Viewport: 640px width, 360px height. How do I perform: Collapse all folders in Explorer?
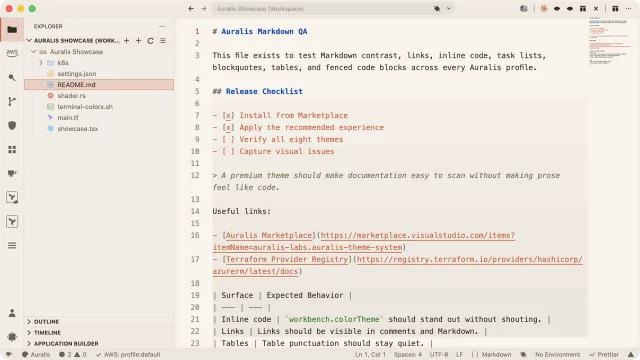tap(163, 40)
